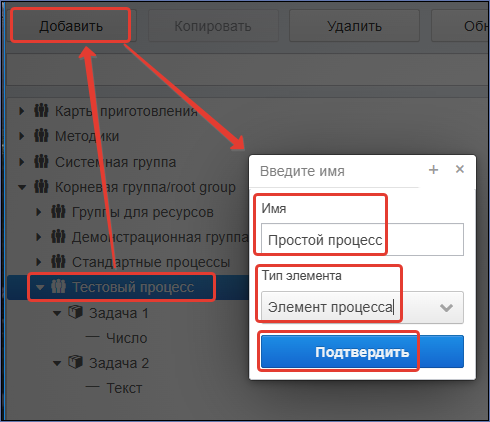The image size is (490, 422).
Task: Click the plus icon in dialog header
Action: (433, 170)
